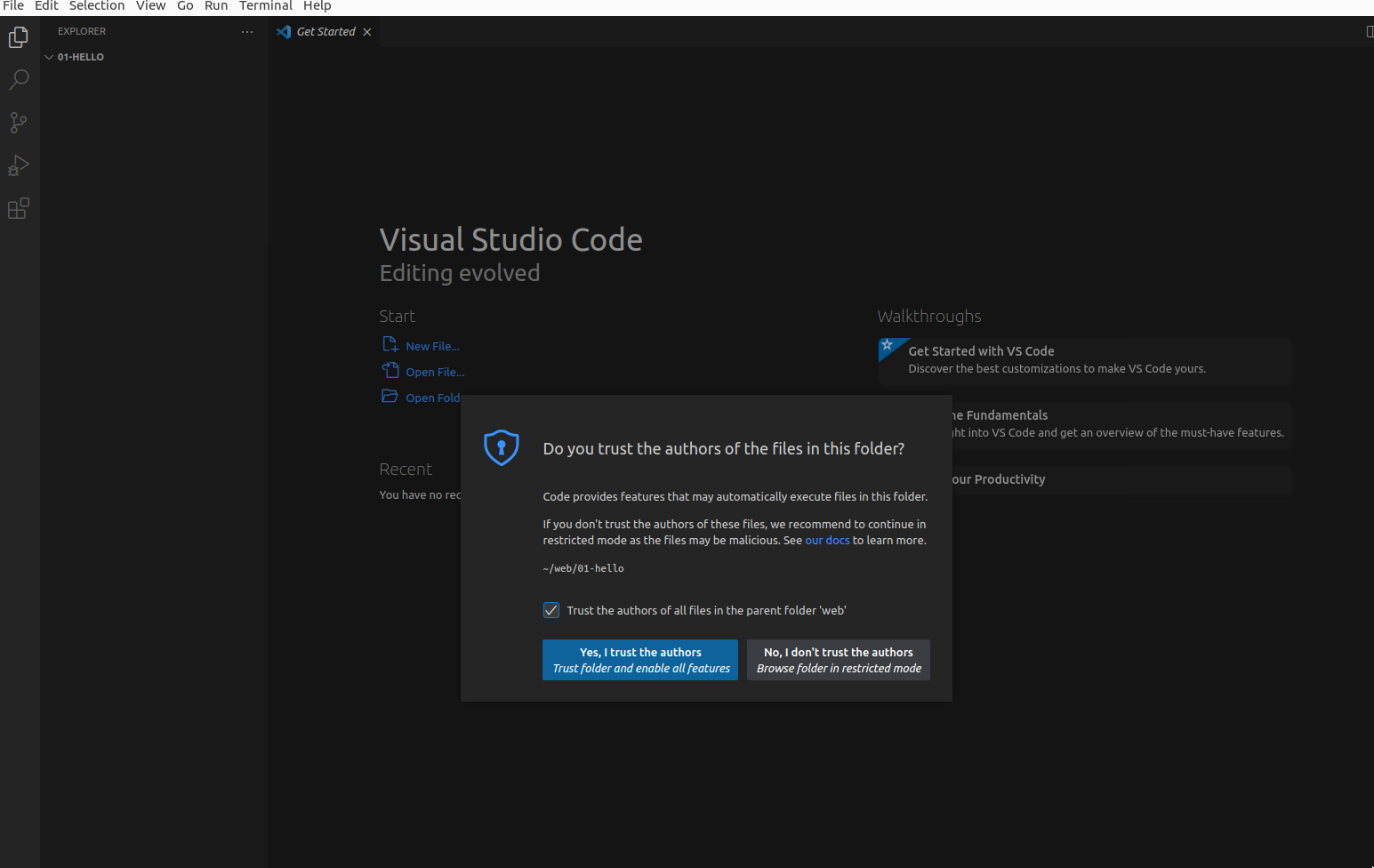The width and height of the screenshot is (1374, 868).
Task: Click the Open Folder icon under Start
Action: tap(390, 397)
